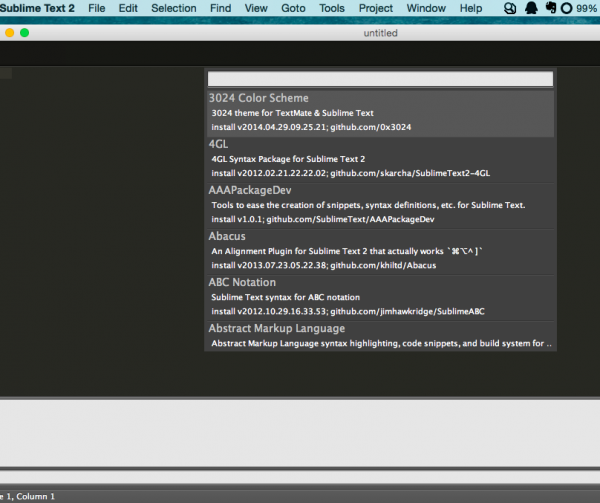Click the AAAPackageDev tools description line
This screenshot has width=600, height=503.
[368, 205]
